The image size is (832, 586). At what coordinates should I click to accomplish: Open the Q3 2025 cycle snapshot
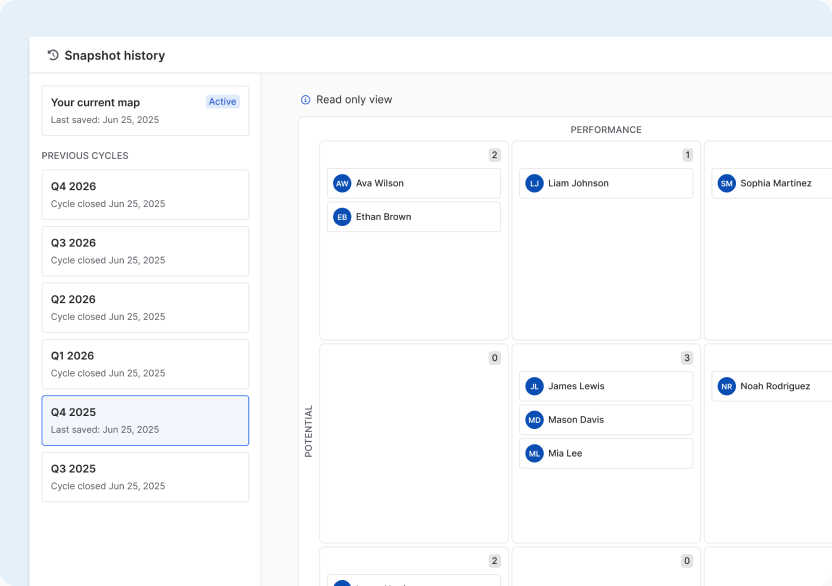[x=145, y=477]
